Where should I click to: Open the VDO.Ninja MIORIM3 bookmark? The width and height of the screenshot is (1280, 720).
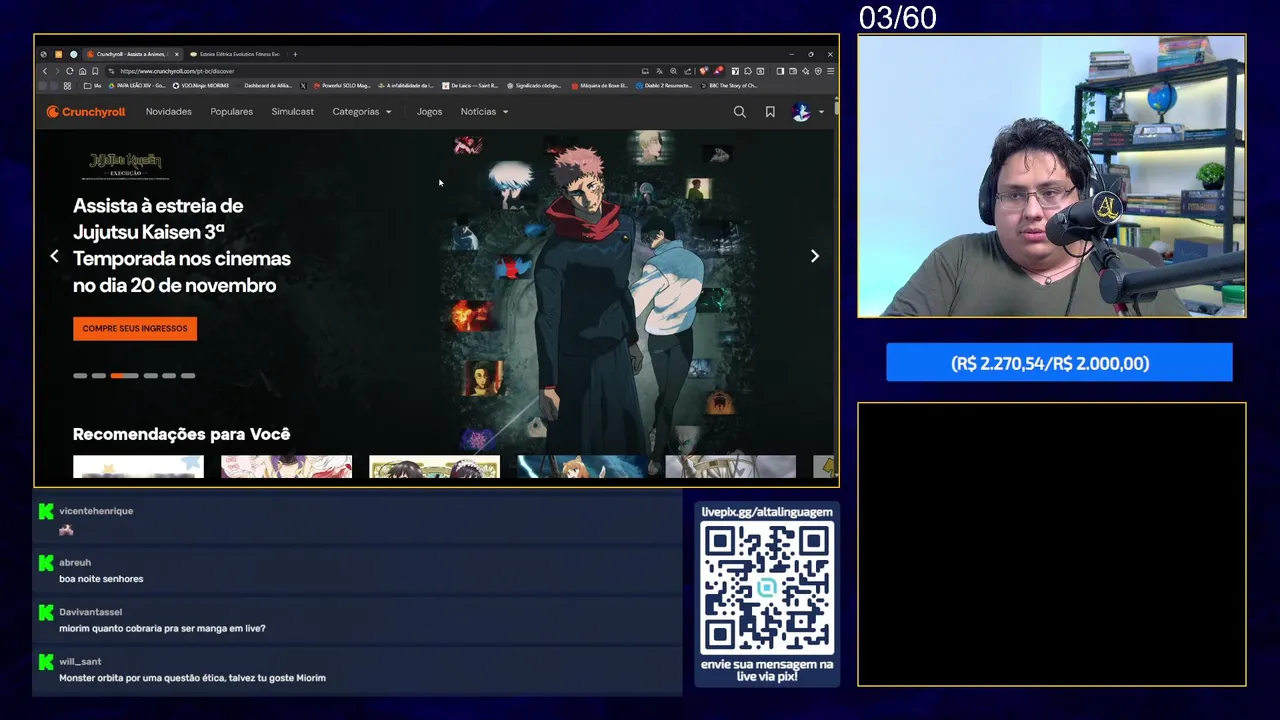tap(201, 85)
